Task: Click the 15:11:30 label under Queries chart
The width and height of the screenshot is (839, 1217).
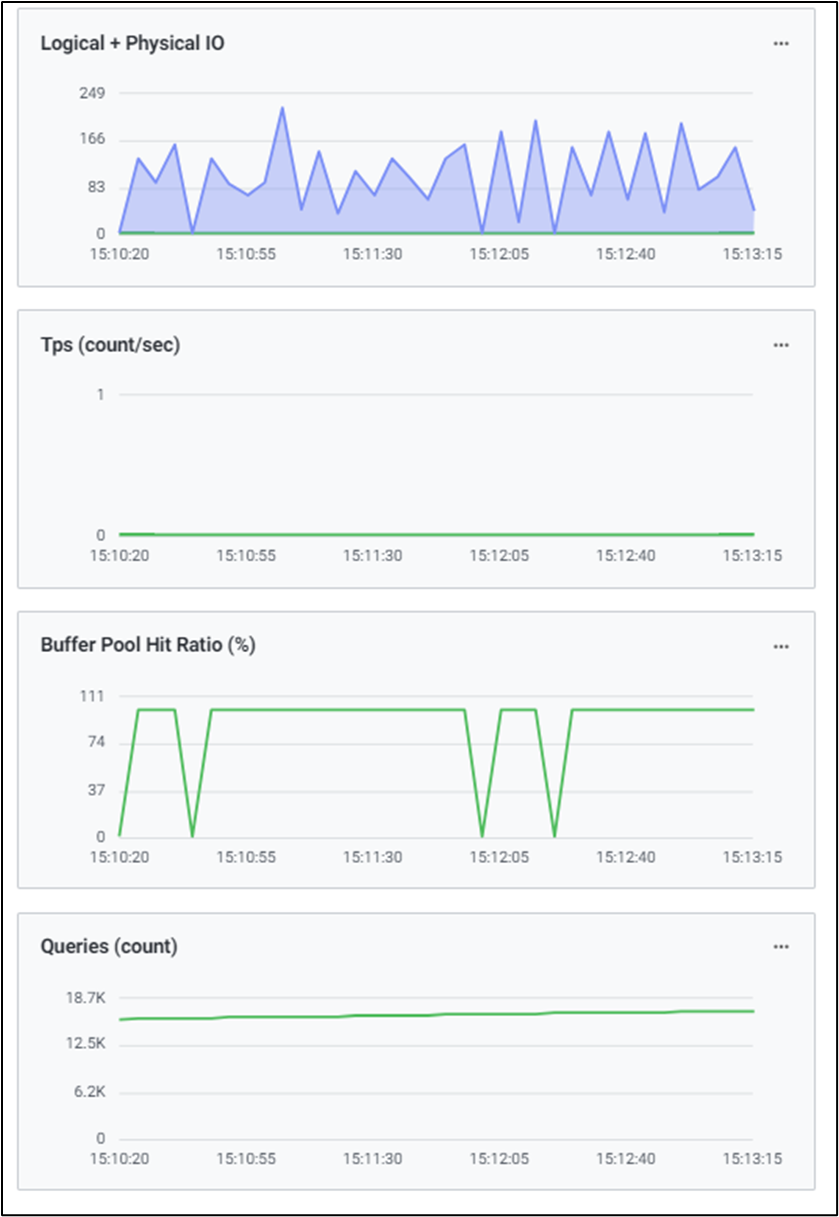Action: pos(373,1158)
